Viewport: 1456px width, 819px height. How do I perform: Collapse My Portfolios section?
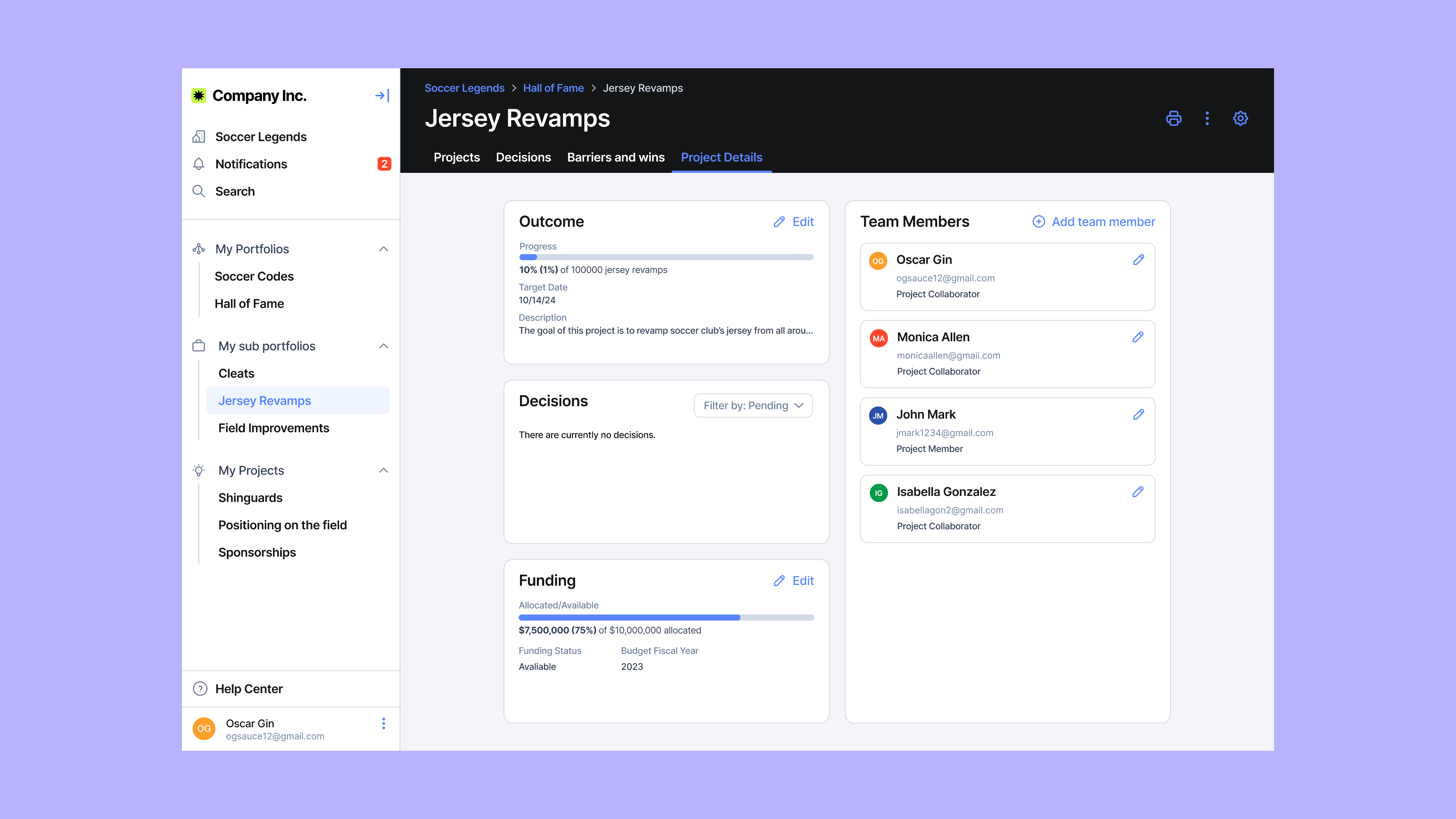383,249
